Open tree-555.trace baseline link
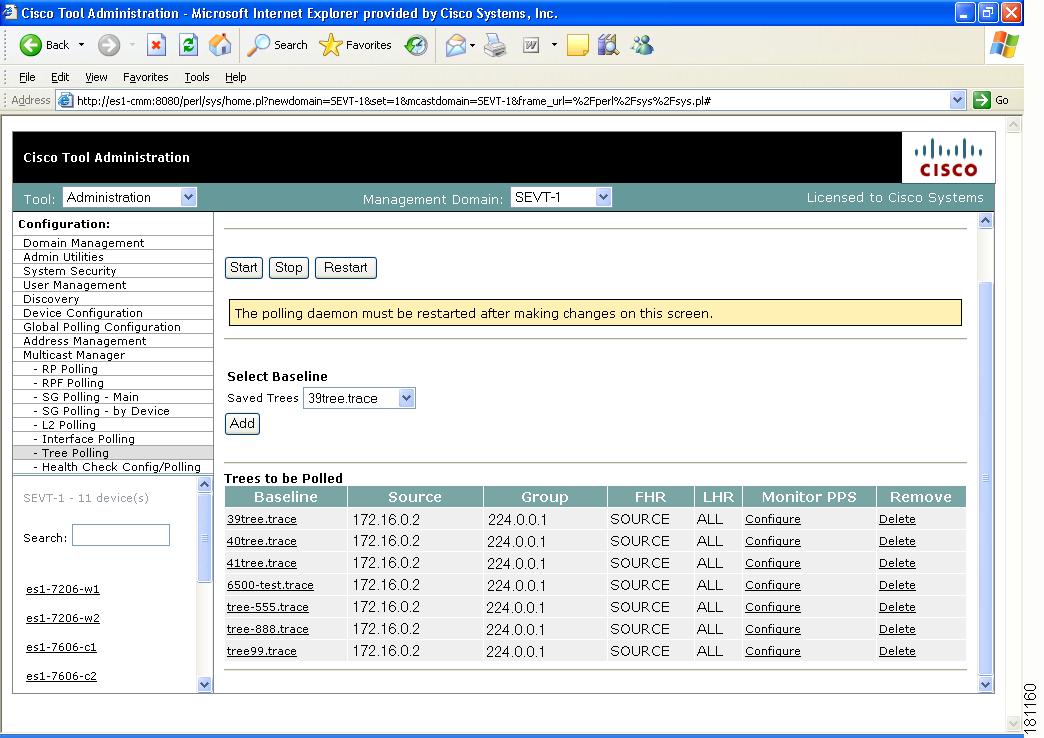This screenshot has width=1044, height=738. tap(268, 607)
